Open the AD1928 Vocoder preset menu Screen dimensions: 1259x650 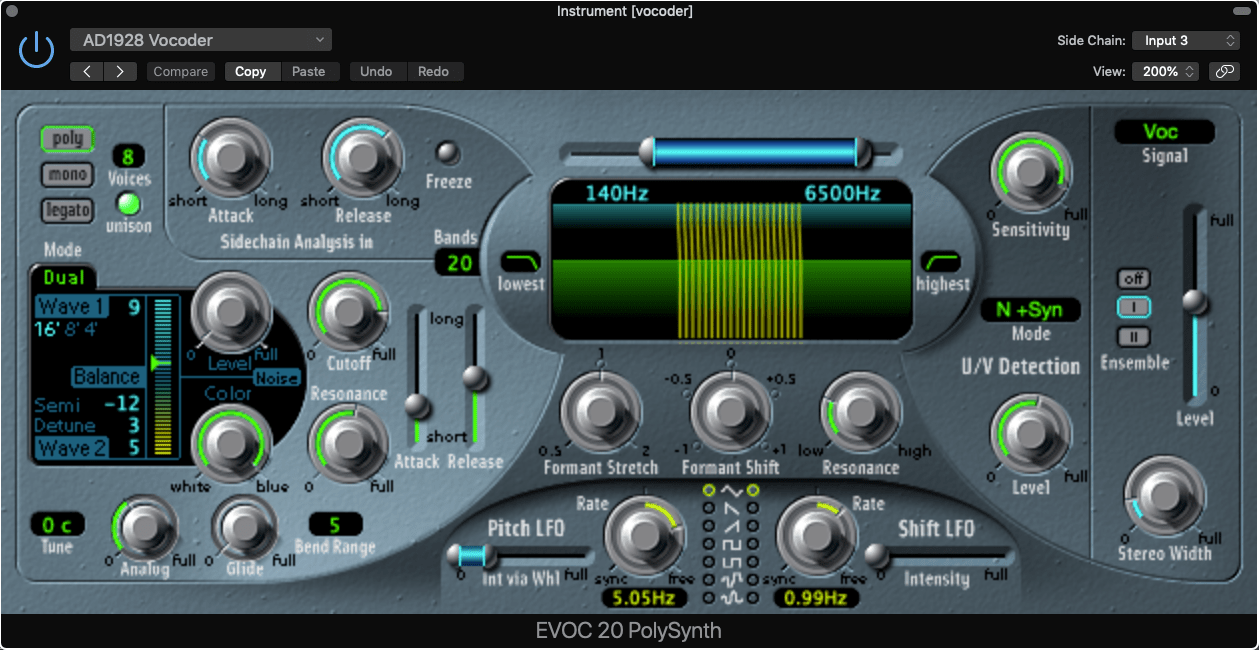click(x=200, y=39)
